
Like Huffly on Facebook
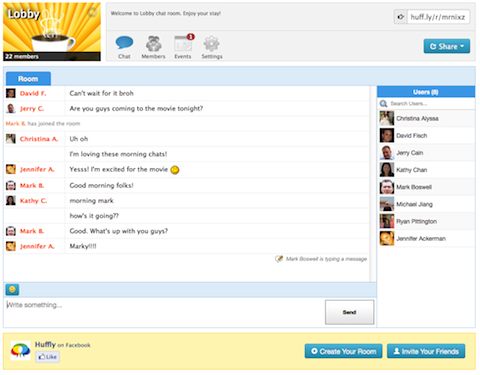(x=48, y=357)
